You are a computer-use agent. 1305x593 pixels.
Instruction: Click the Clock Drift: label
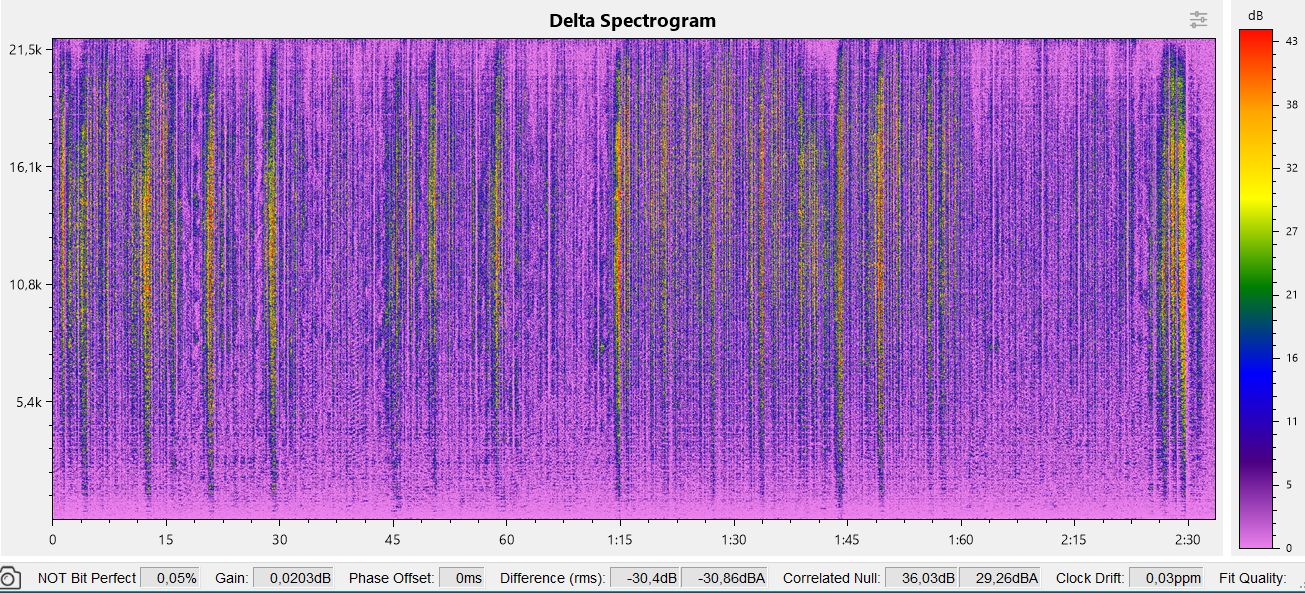pyautogui.click(x=1090, y=578)
